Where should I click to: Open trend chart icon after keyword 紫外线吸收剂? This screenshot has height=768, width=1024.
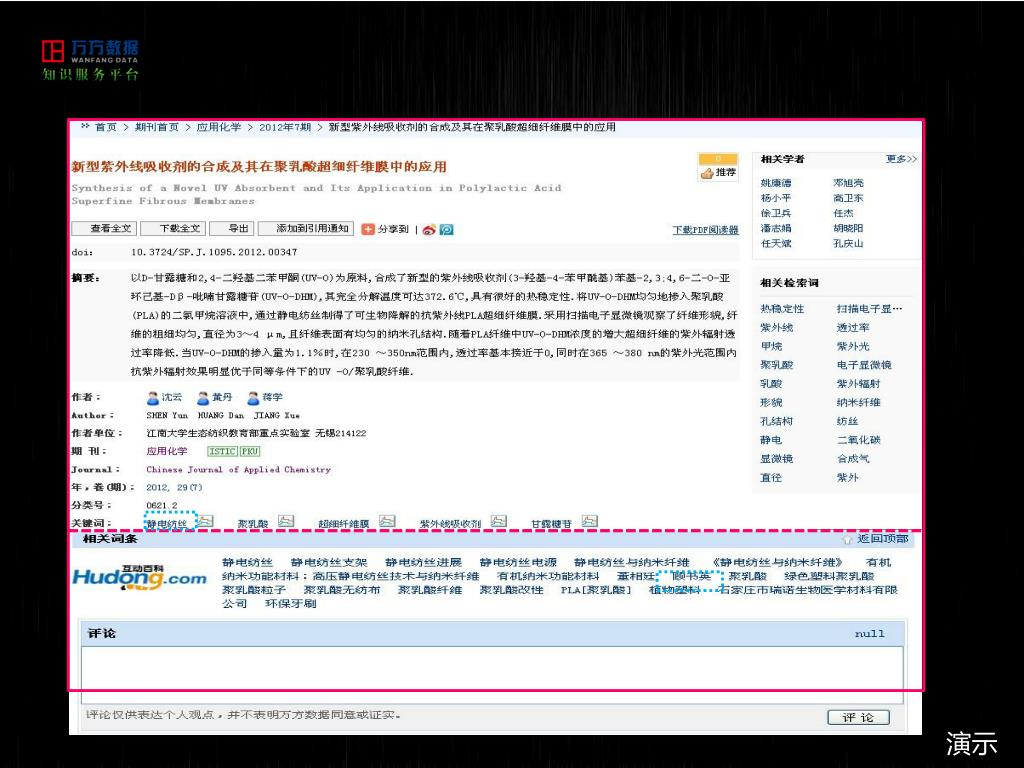click(499, 521)
